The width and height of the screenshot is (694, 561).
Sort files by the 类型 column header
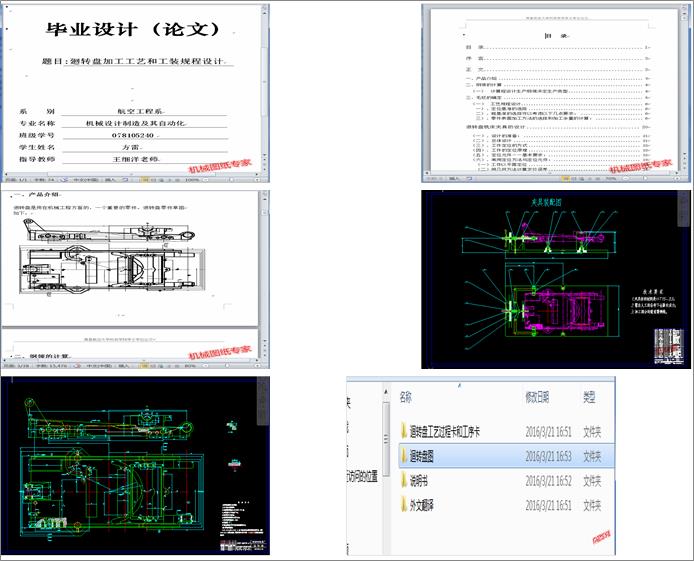(589, 397)
